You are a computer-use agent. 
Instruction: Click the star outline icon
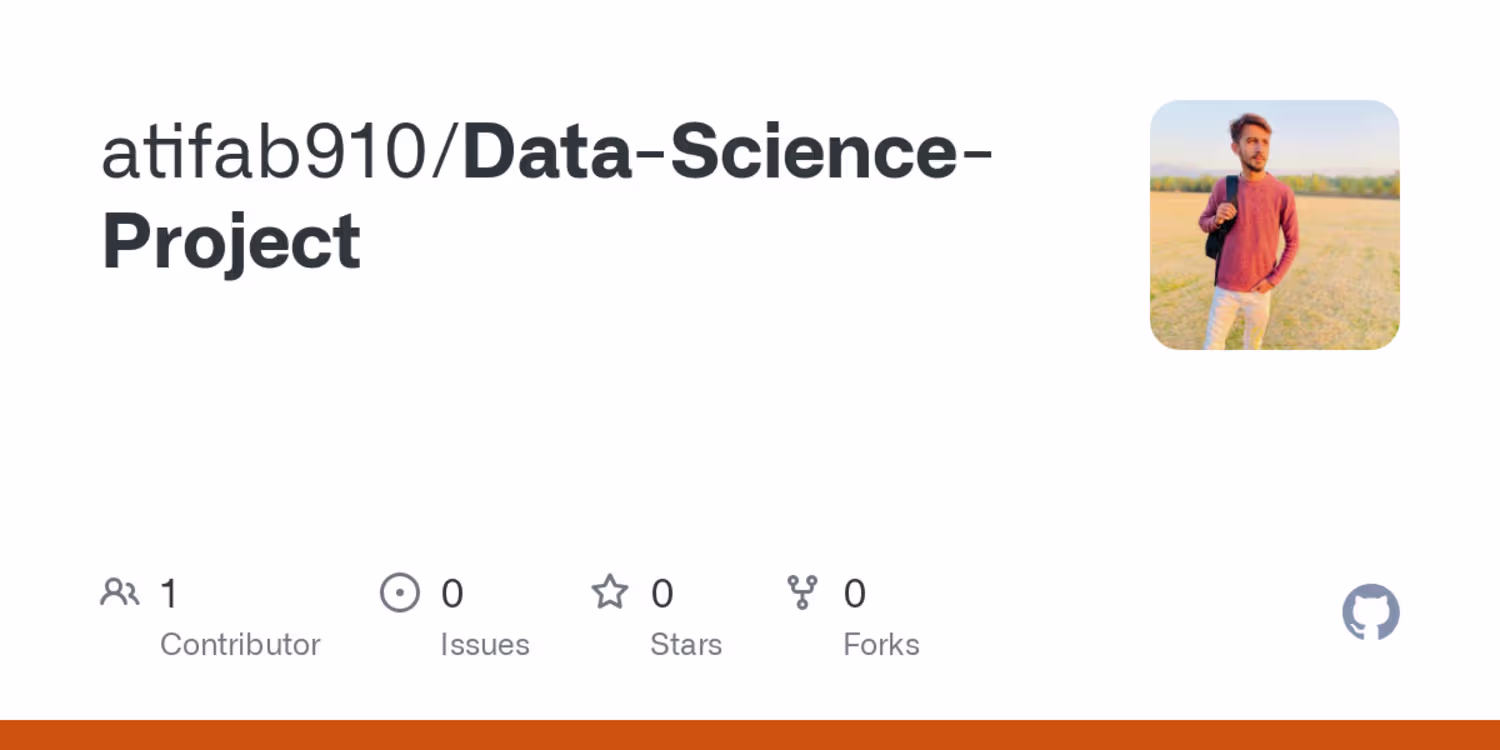[610, 592]
